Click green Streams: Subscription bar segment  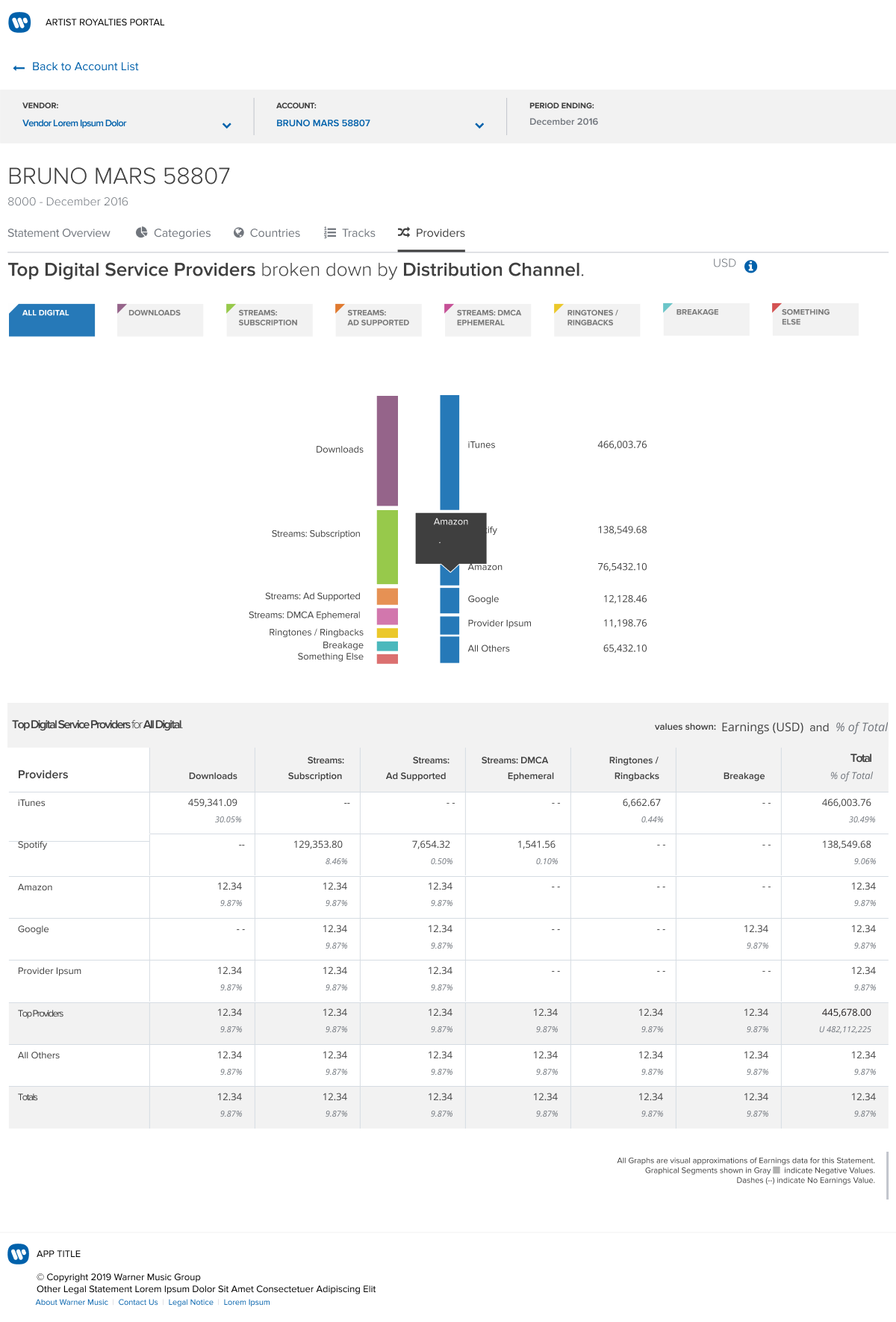tap(388, 547)
